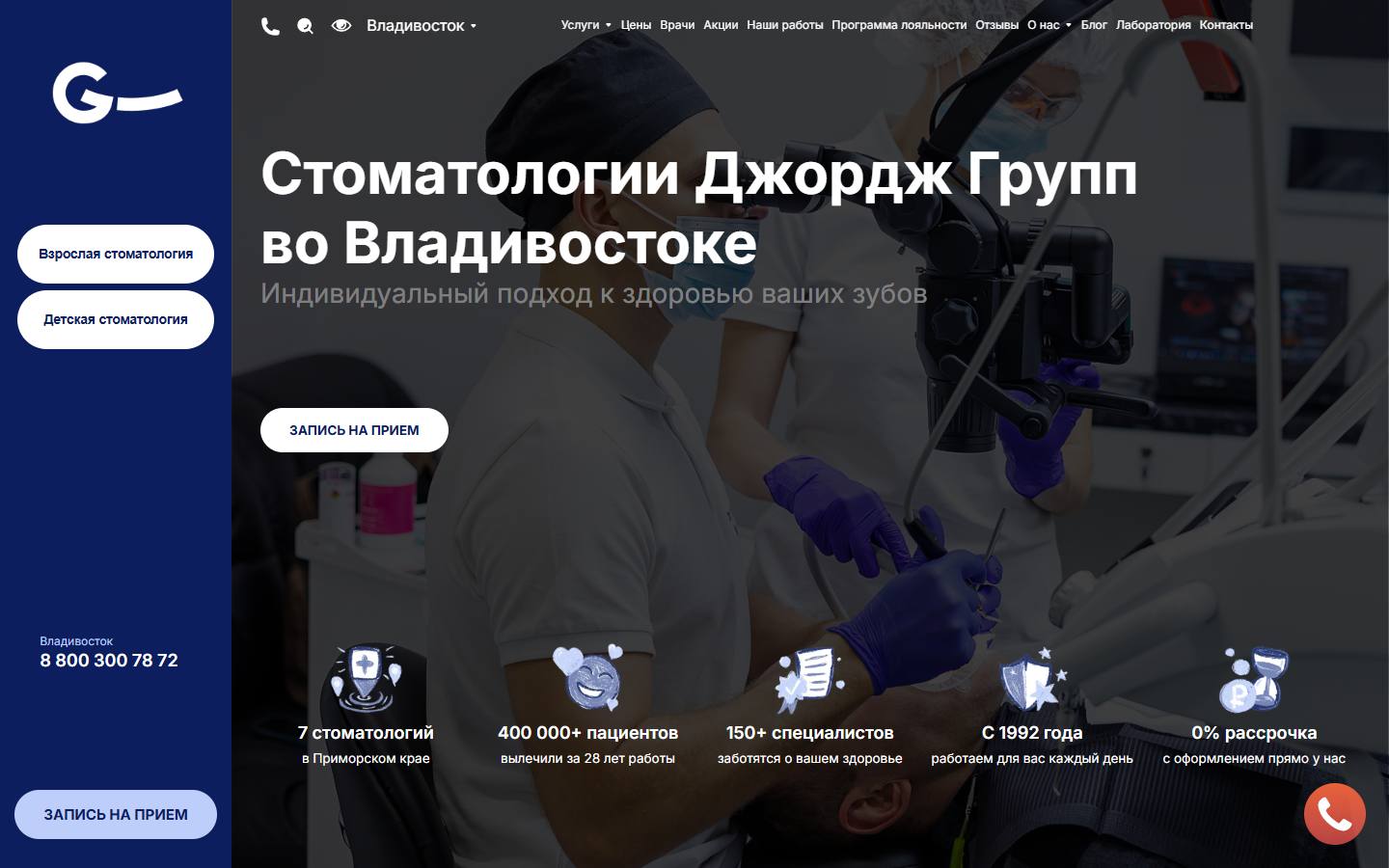
Task: Open the Цены menu item
Action: coord(636,25)
